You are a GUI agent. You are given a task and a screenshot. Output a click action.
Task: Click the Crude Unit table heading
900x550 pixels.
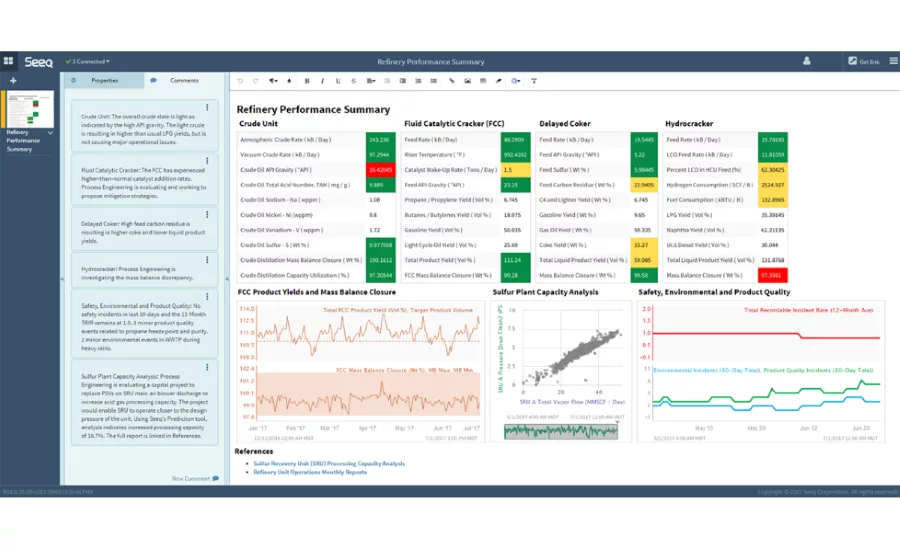258,123
